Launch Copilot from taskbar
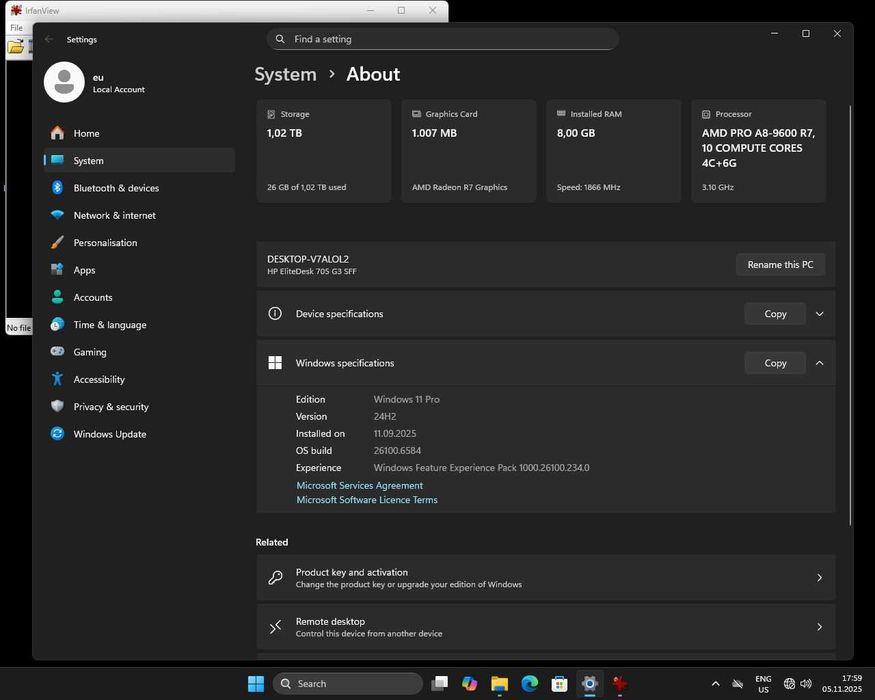 tap(469, 683)
